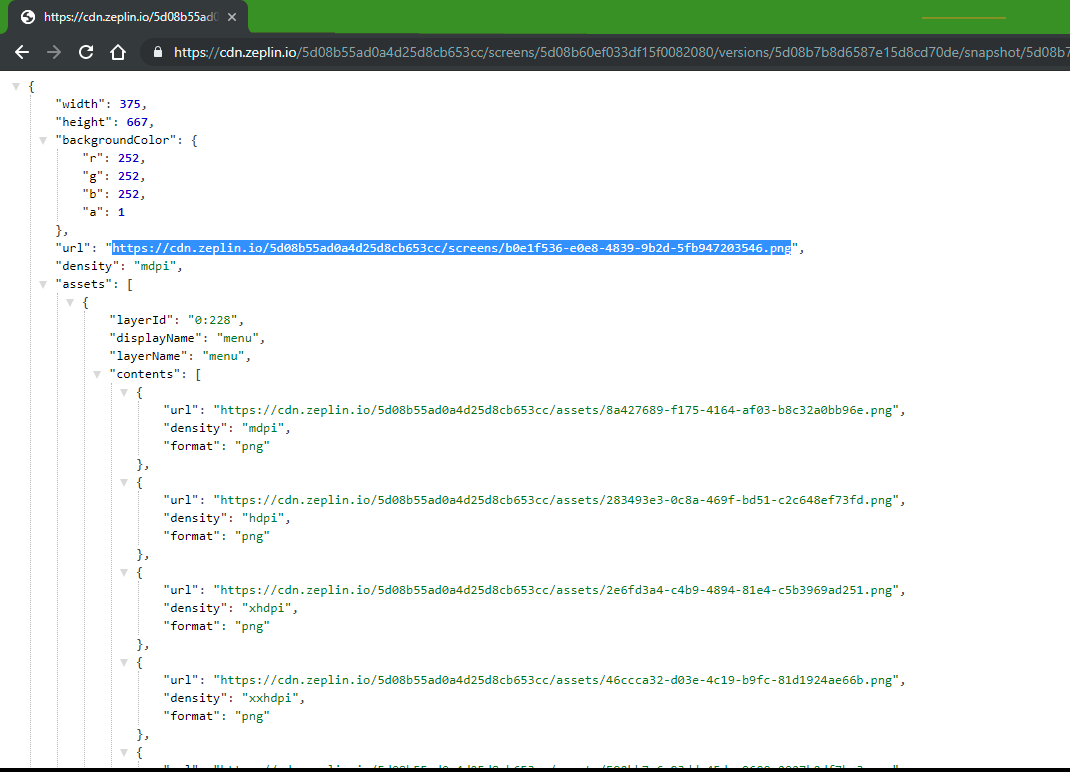
Task: Collapse the hdpi content object
Action: [124, 482]
